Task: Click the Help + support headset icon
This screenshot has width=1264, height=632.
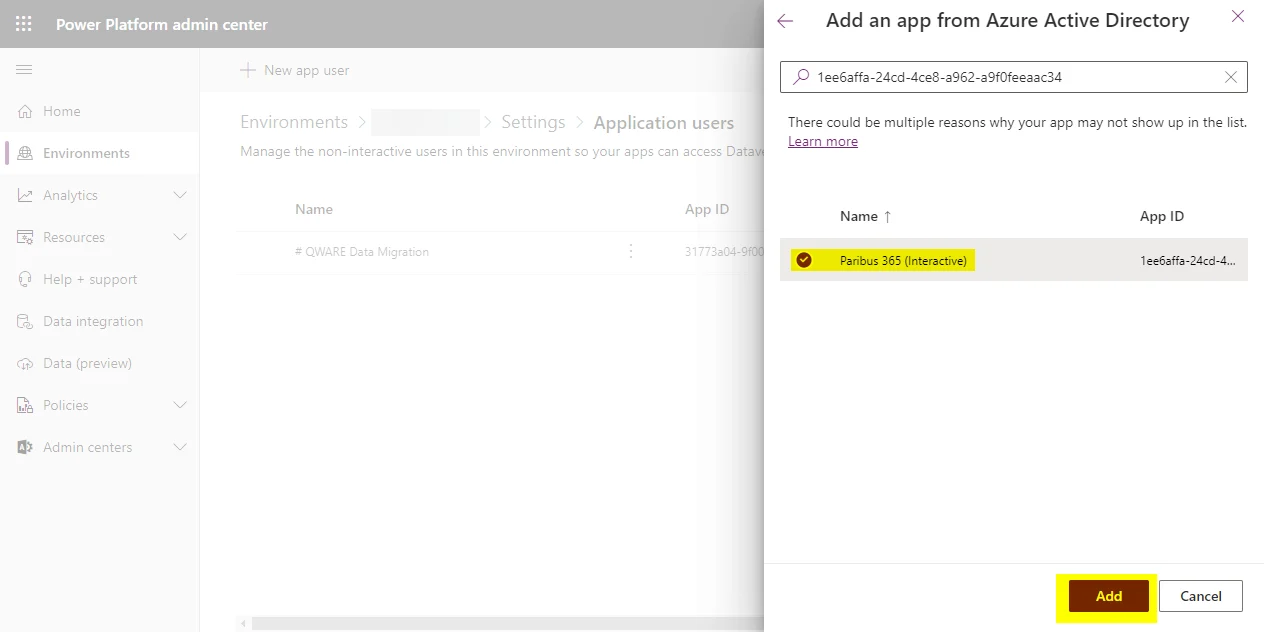Action: [x=25, y=279]
